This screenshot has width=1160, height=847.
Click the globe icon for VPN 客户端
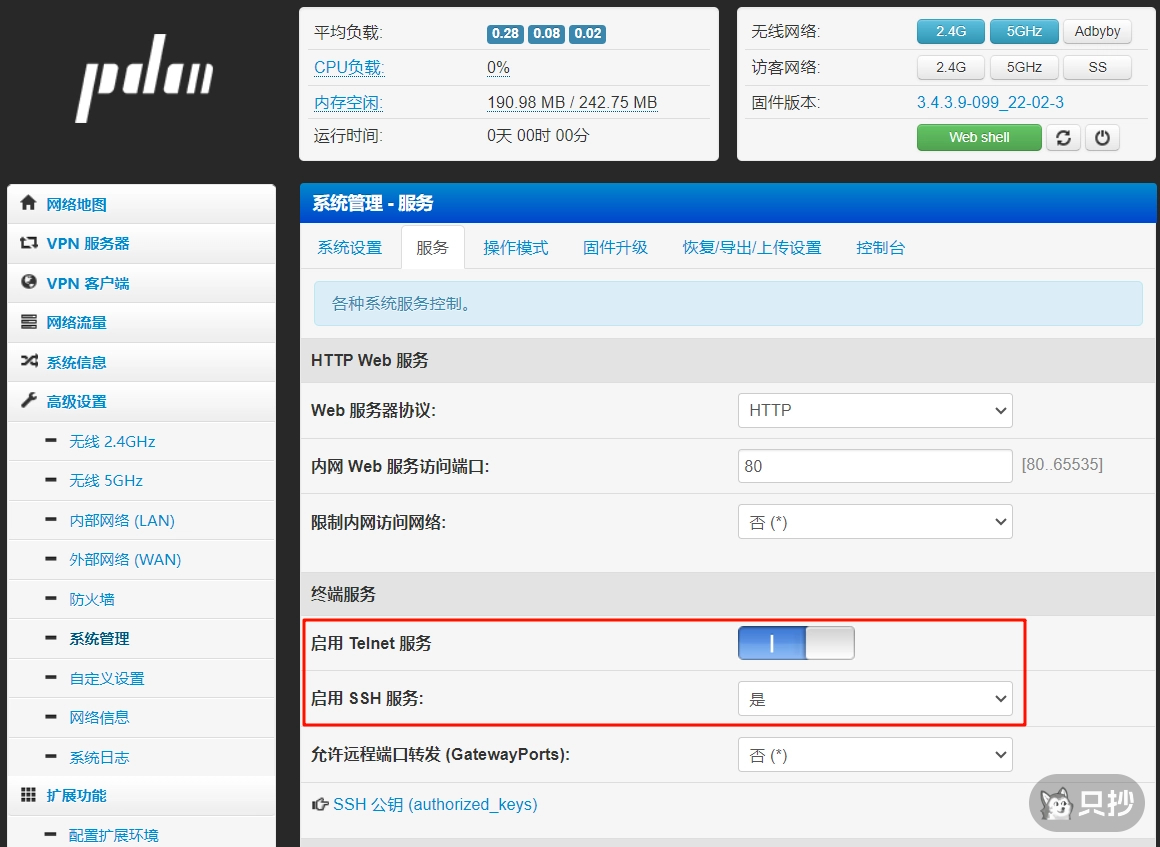coord(29,283)
